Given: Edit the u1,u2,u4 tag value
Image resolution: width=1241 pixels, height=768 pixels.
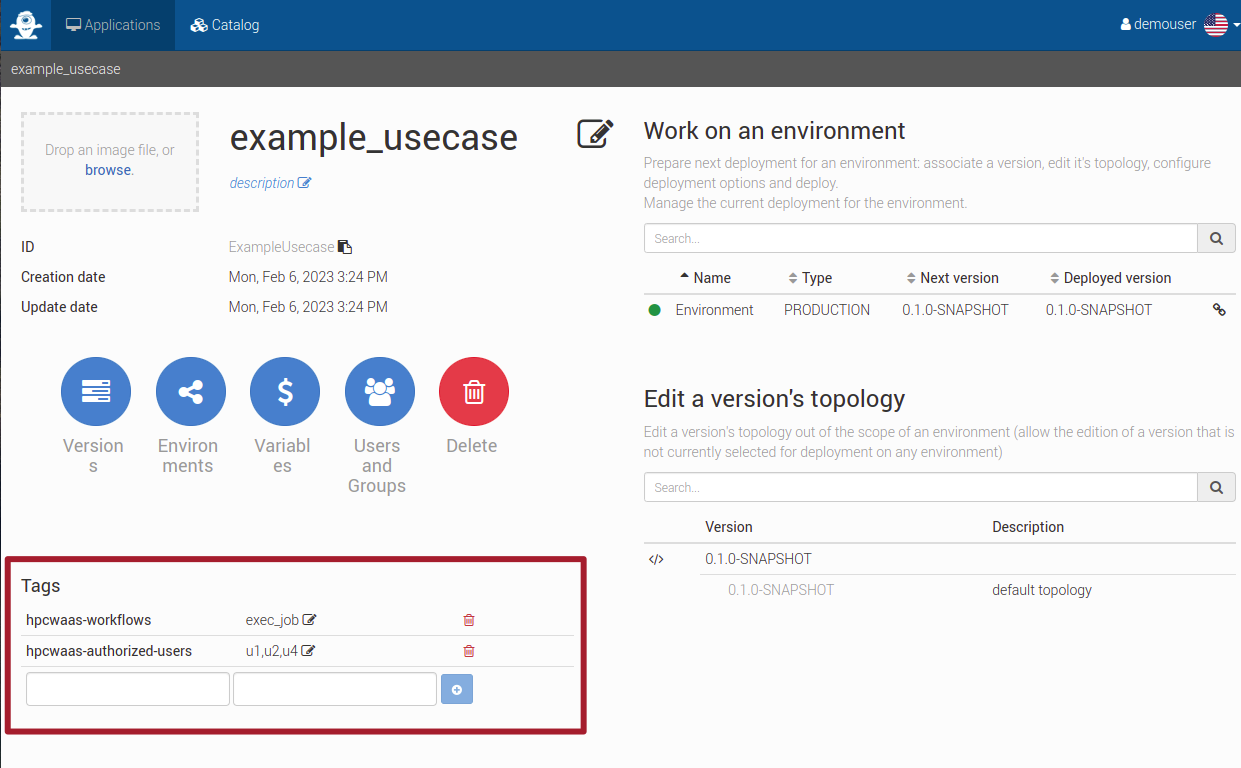Looking at the screenshot, I should point(309,651).
